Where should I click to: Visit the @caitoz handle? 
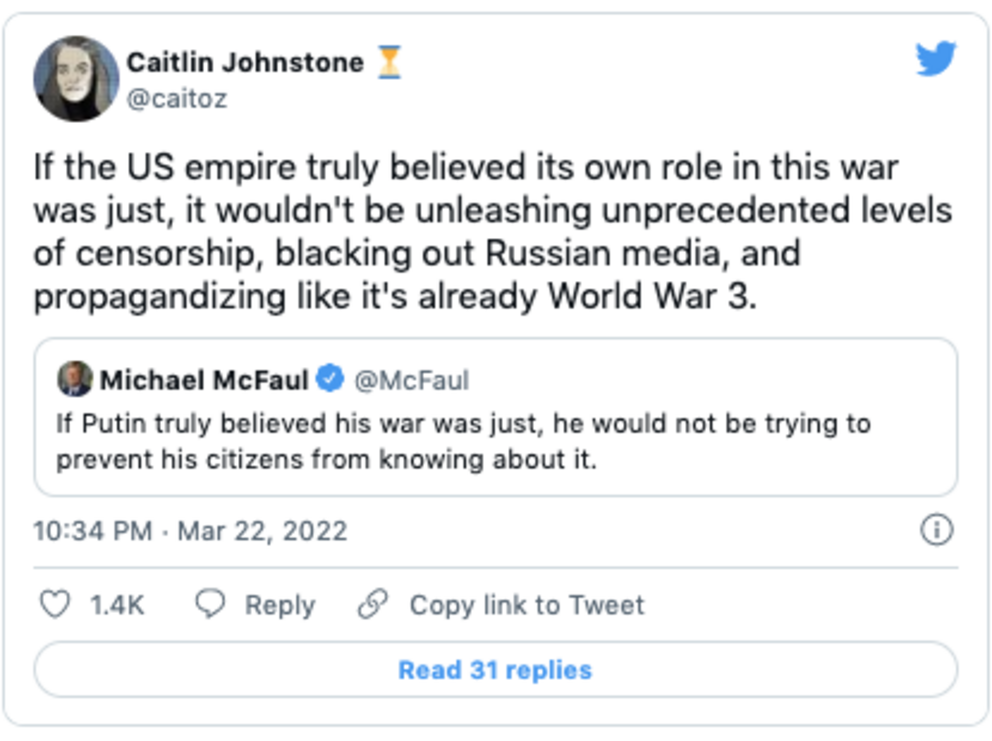click(x=176, y=99)
